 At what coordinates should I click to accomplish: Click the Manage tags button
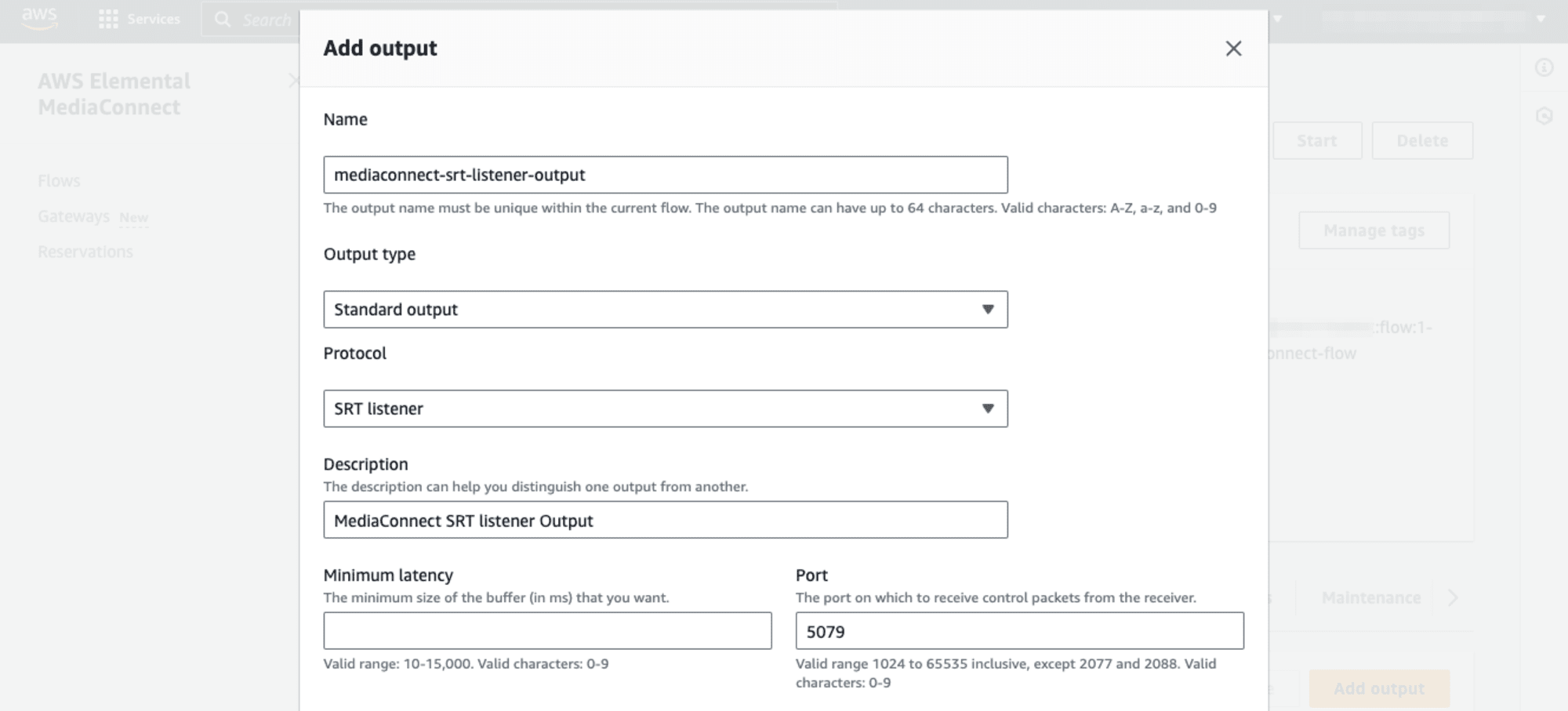tap(1374, 230)
